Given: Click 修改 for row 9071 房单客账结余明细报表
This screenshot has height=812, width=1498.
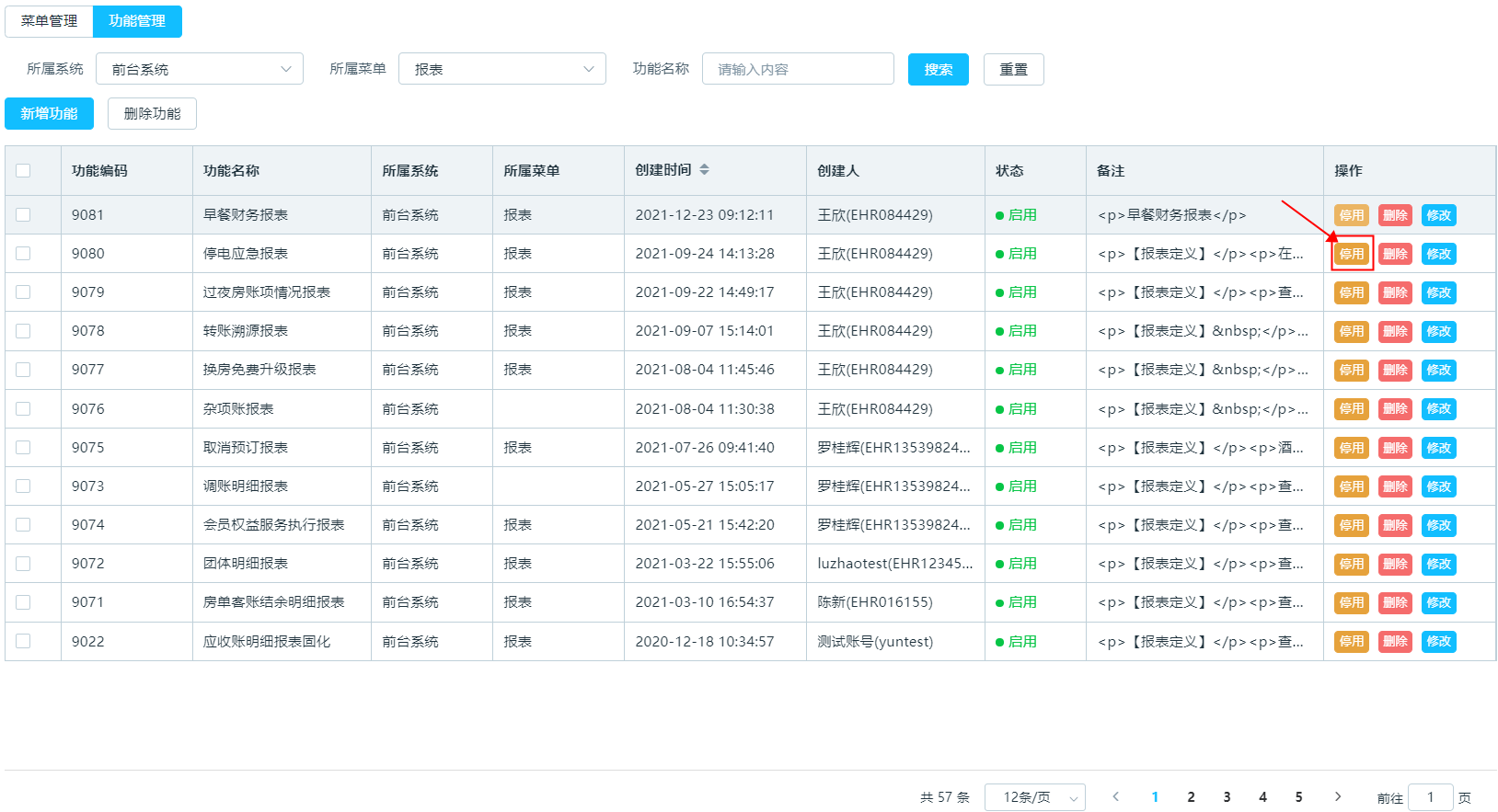Looking at the screenshot, I should coord(1439,602).
